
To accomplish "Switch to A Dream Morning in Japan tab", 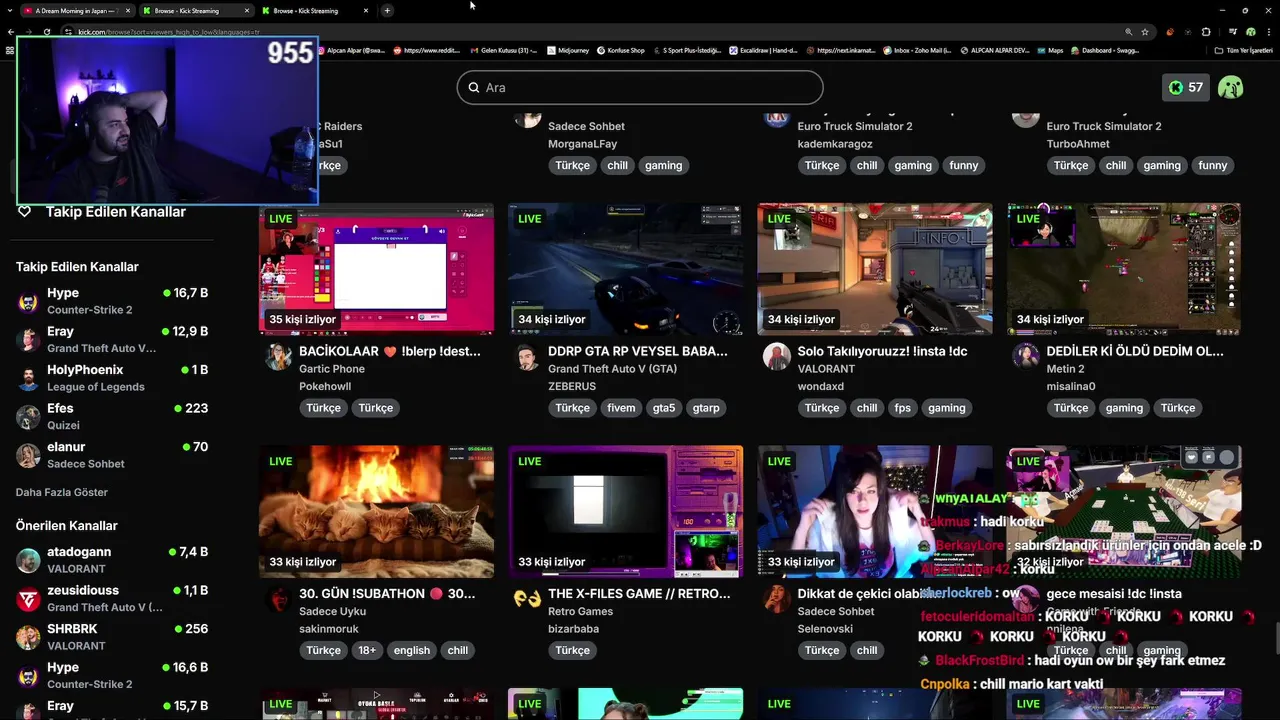I will (75, 11).
